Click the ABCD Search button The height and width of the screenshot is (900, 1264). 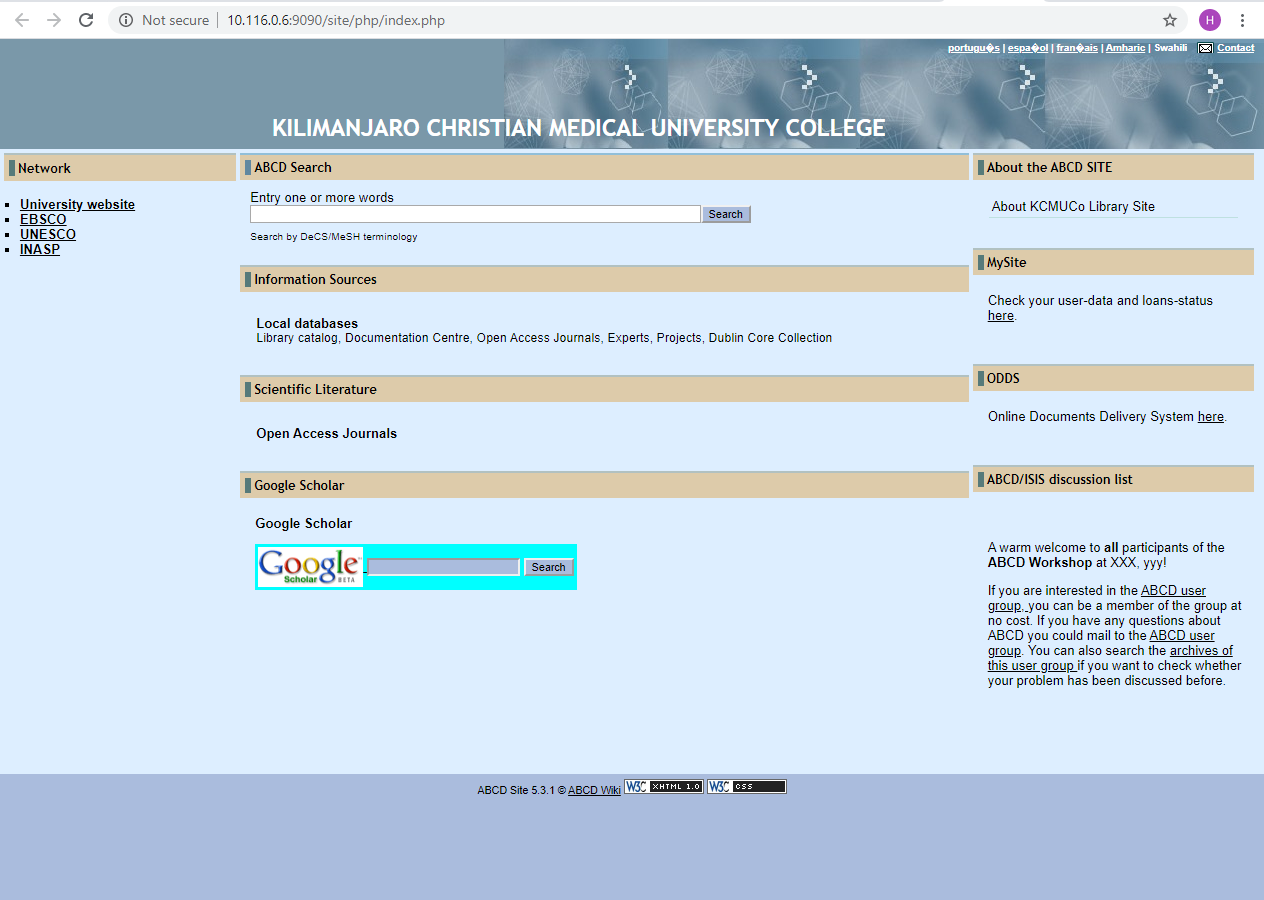[726, 214]
